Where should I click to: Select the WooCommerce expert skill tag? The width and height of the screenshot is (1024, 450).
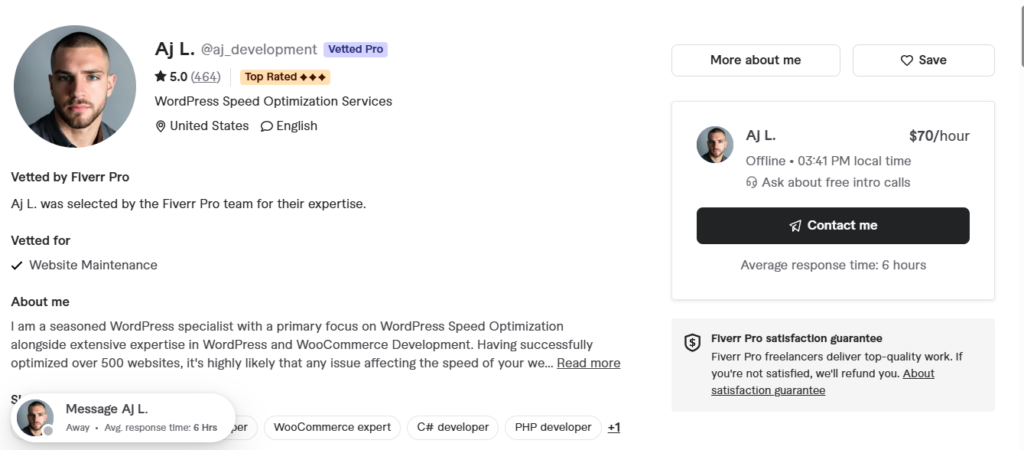332,428
